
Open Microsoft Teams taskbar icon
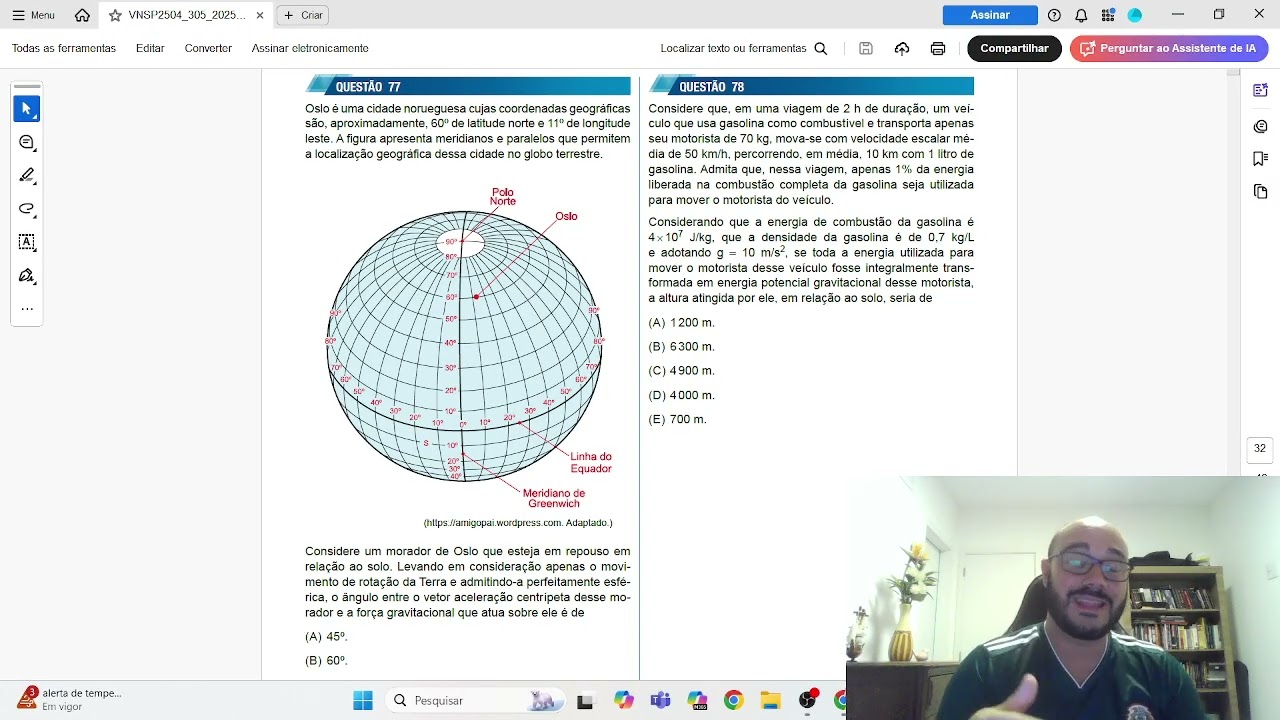pyautogui.click(x=660, y=700)
